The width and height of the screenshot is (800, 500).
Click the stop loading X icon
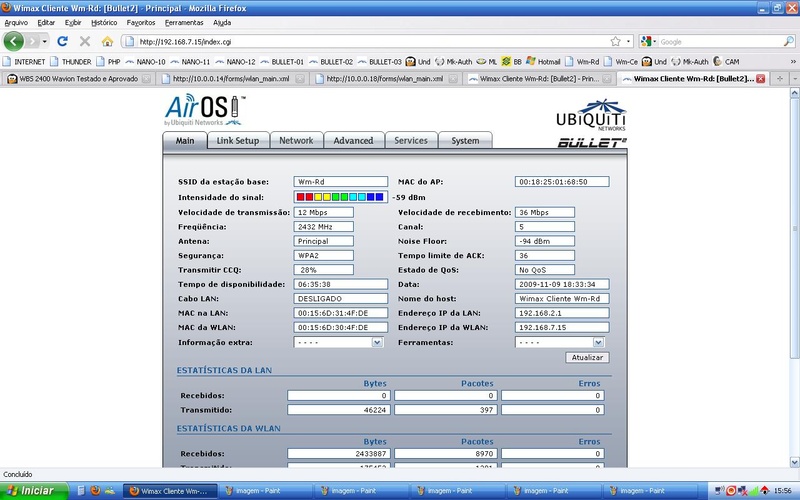point(85,41)
